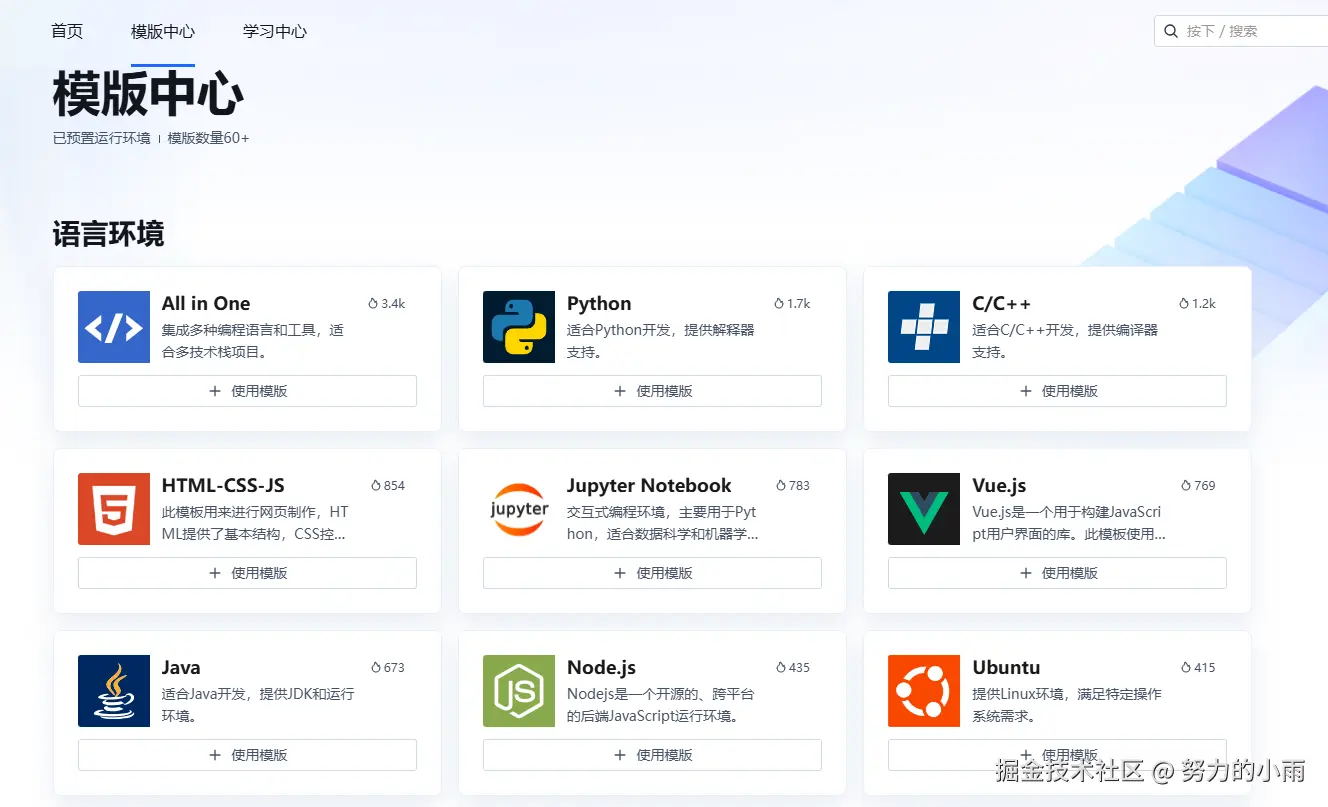Click the Ubuntu logo icon

click(924, 691)
